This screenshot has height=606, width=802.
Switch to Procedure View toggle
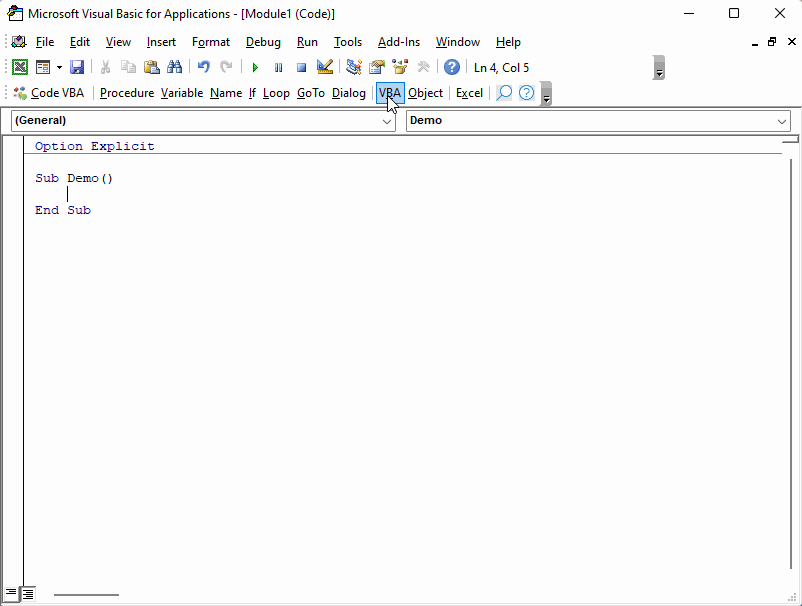[13, 593]
